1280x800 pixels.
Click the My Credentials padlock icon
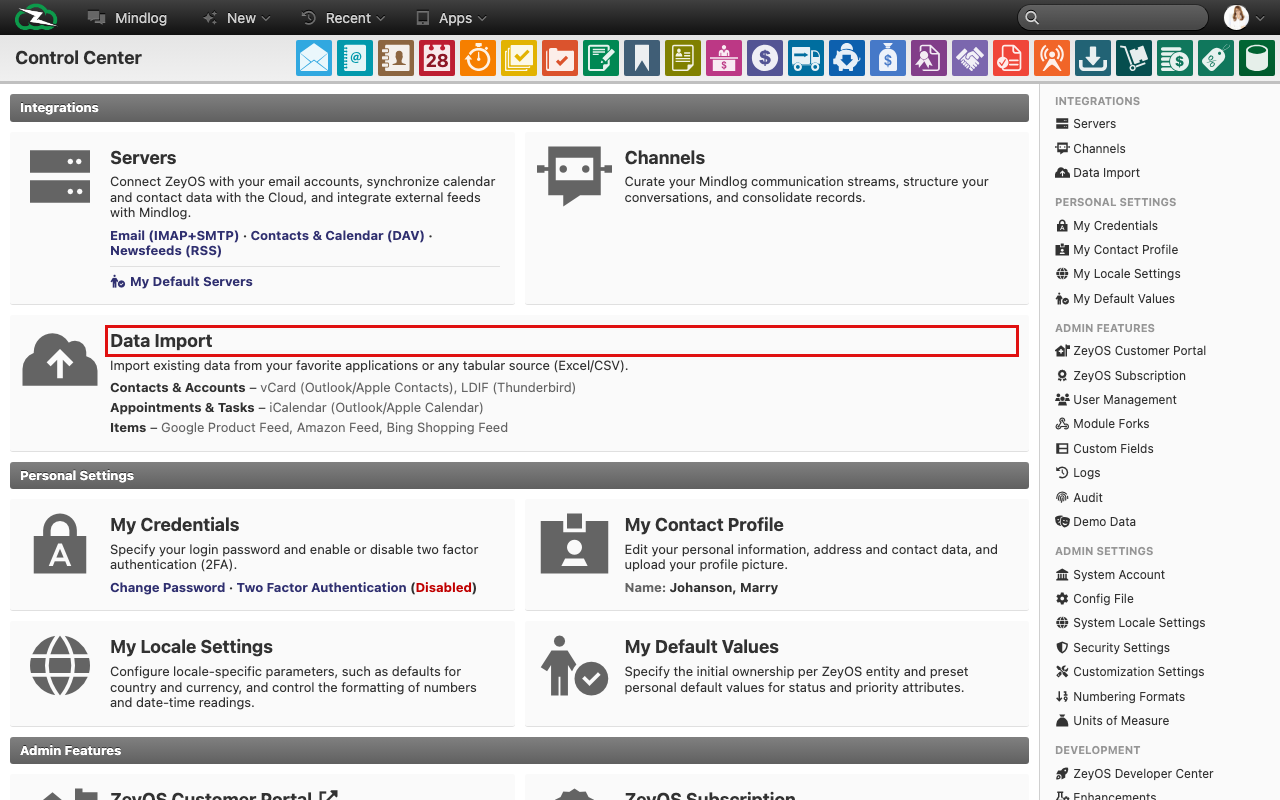[x=60, y=543]
